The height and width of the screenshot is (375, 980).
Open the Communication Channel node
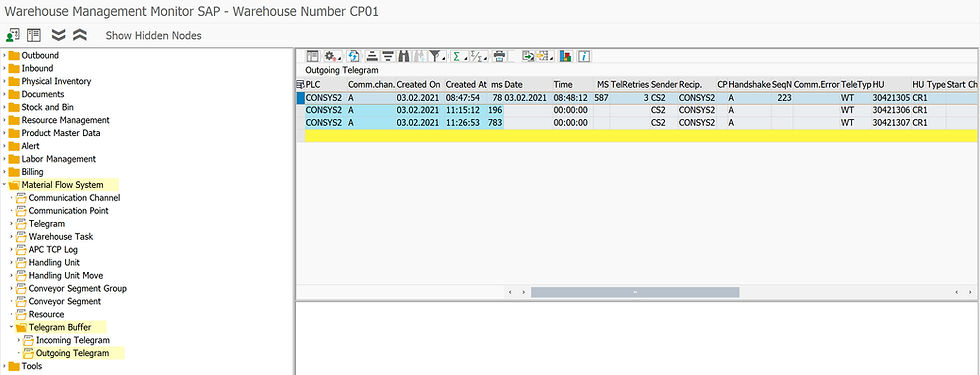(74, 198)
